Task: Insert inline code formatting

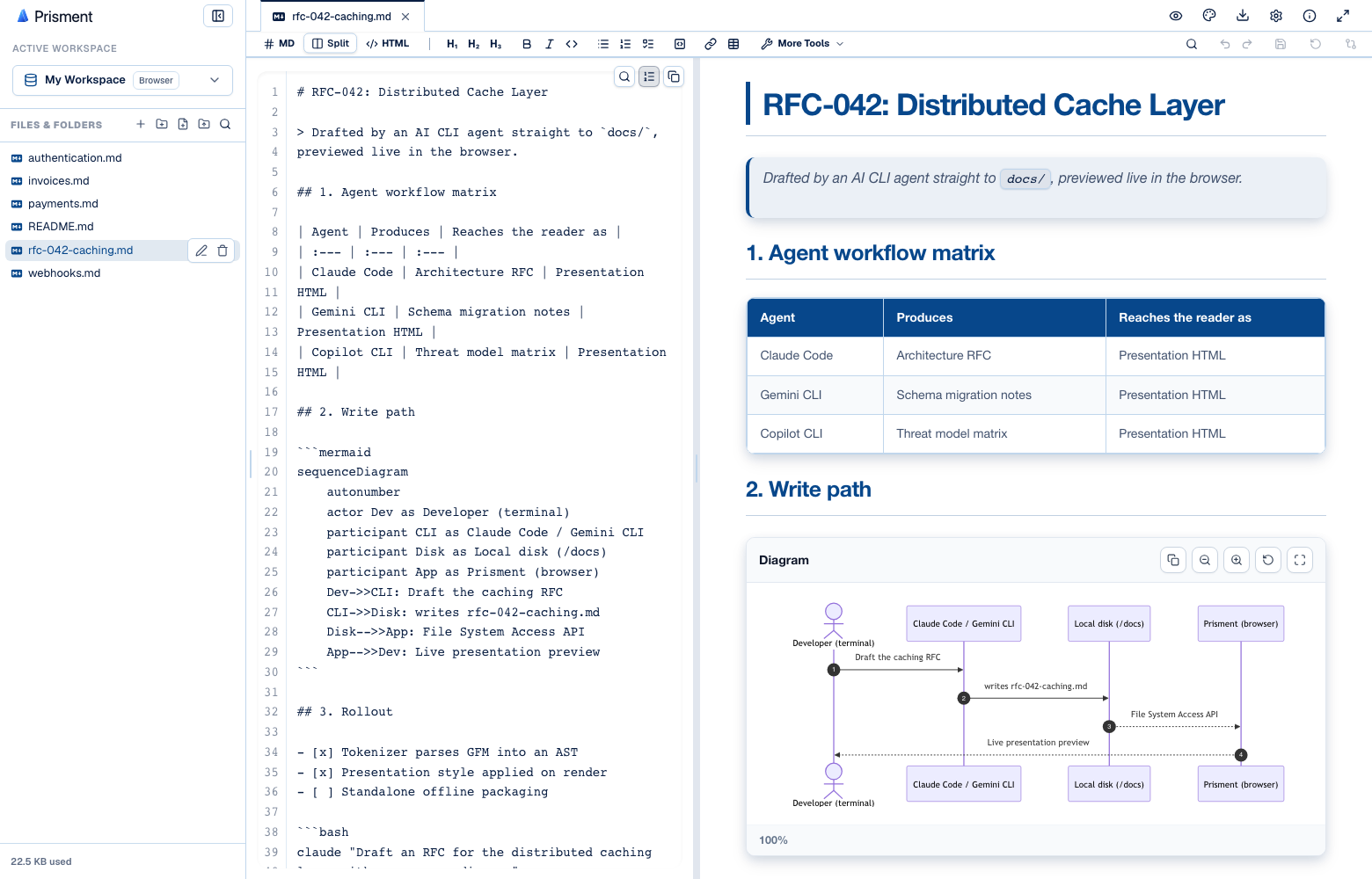Action: [x=572, y=44]
